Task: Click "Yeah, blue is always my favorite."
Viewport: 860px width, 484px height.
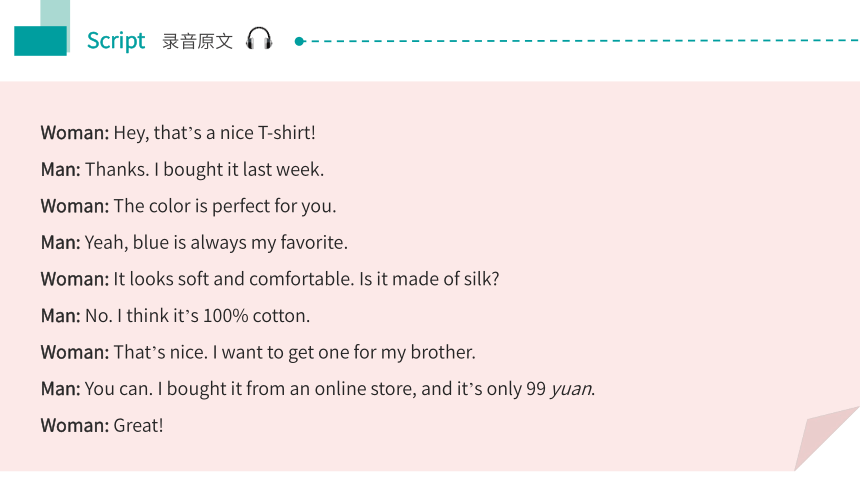Action: coord(216,243)
